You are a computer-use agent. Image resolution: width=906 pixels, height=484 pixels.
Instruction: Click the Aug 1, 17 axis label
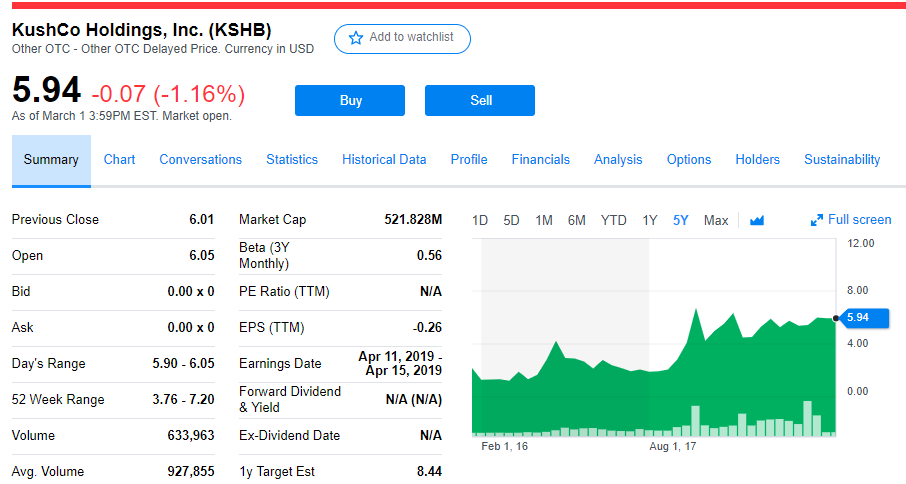673,446
